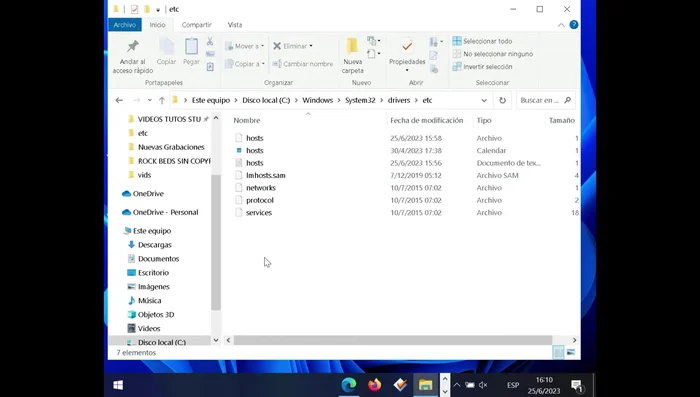Go back with the back arrow
This screenshot has height=397, width=700.
coord(119,100)
